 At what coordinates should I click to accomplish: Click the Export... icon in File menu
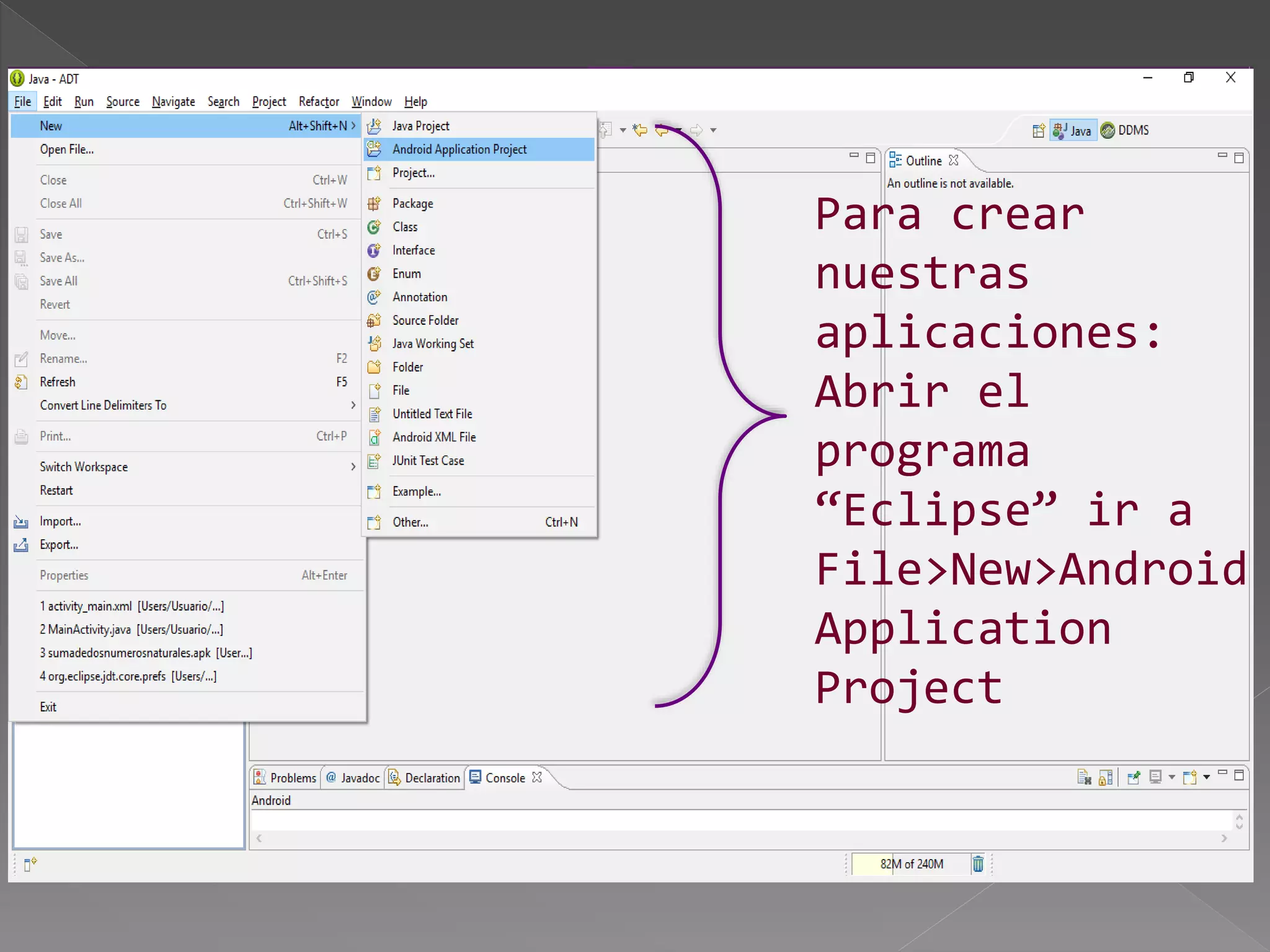[x=21, y=545]
